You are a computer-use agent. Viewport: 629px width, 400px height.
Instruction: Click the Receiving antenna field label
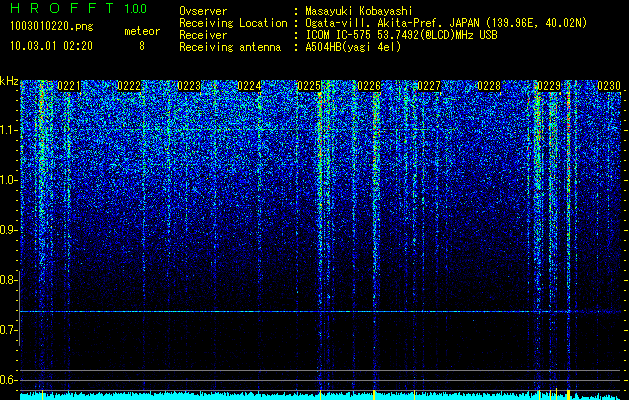230,47
